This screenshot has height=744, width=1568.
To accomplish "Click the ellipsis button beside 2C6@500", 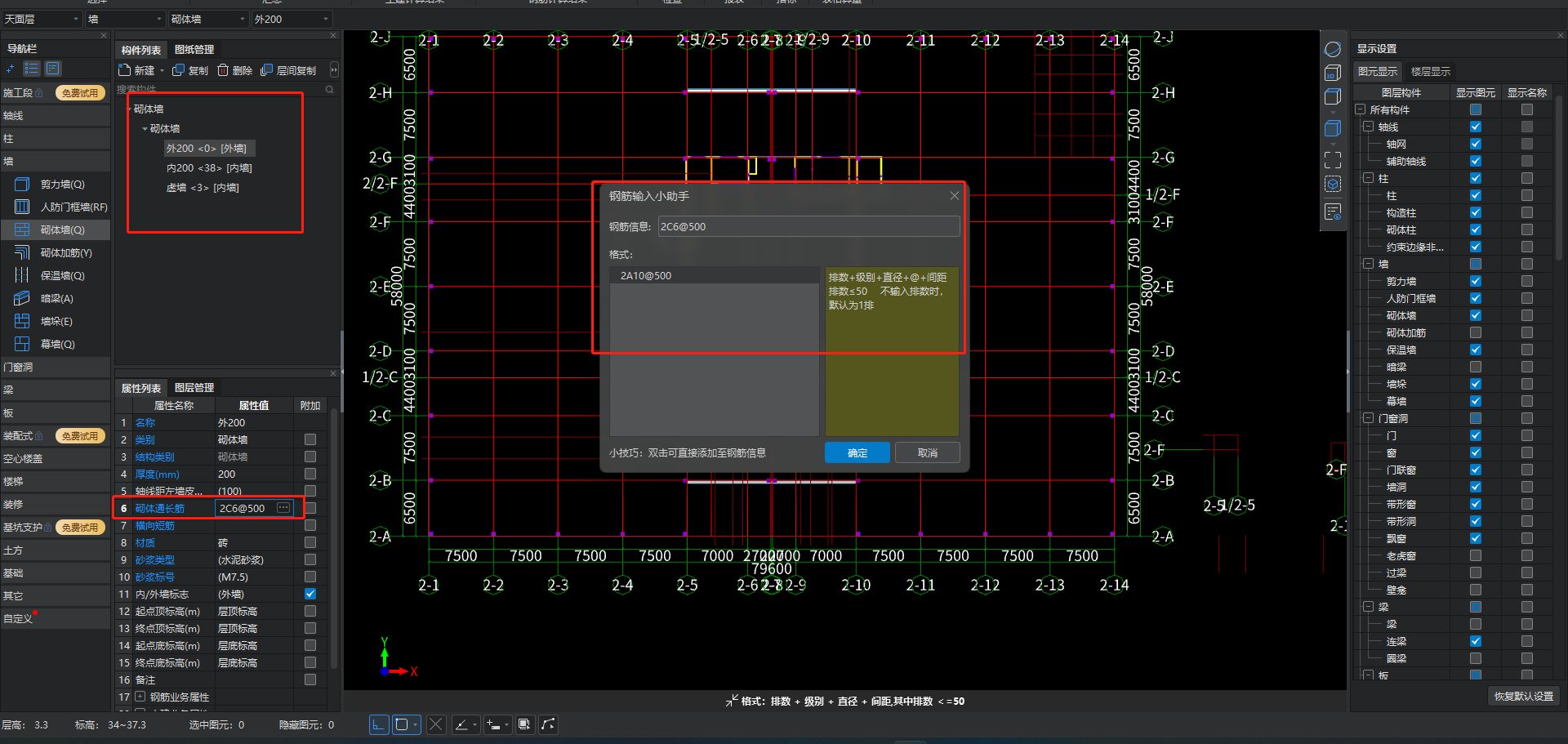I will coord(283,508).
